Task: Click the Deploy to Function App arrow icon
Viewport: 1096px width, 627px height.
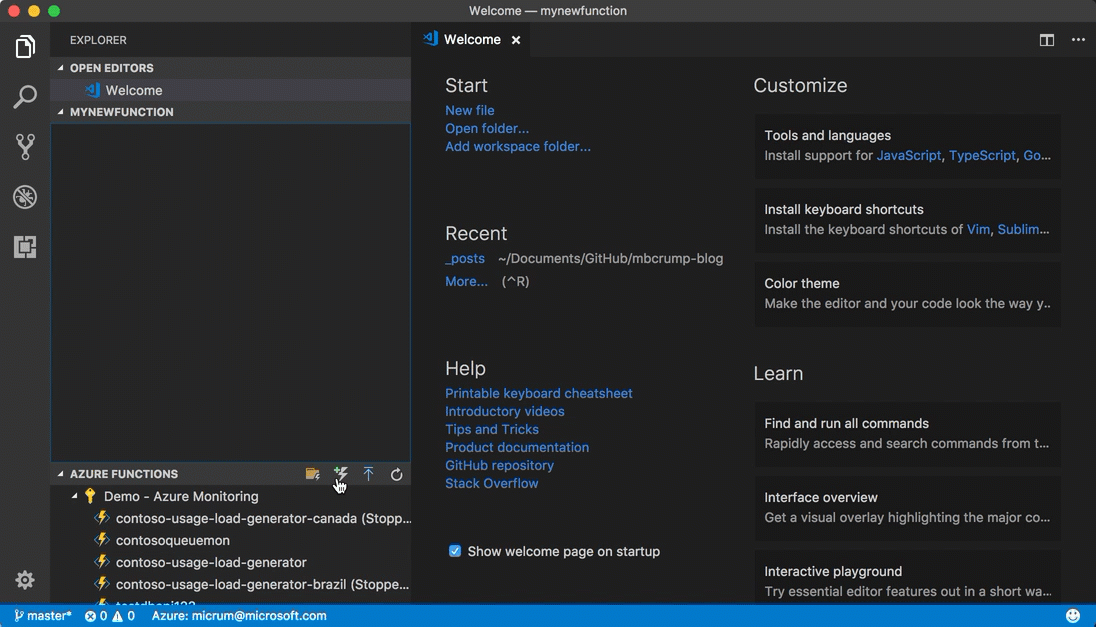Action: (369, 474)
